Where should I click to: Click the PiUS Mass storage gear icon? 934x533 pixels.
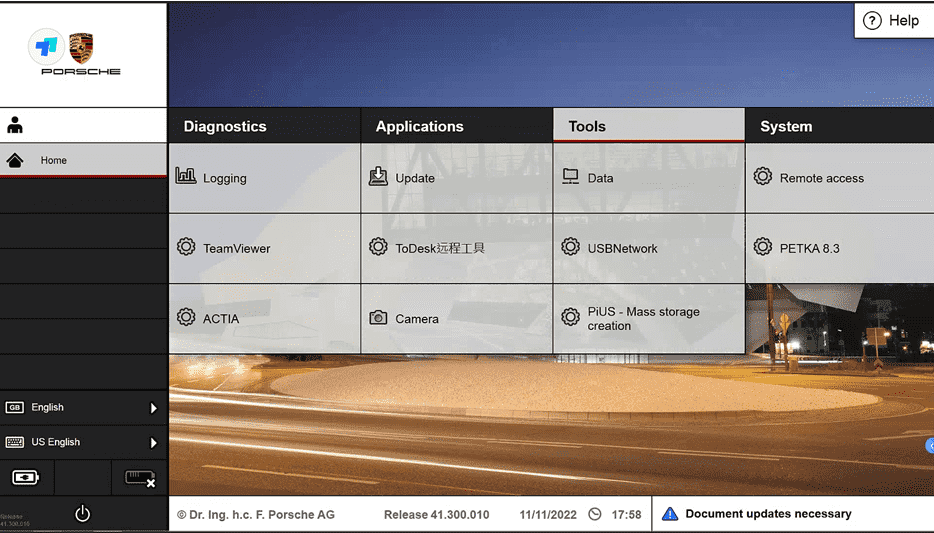571,317
